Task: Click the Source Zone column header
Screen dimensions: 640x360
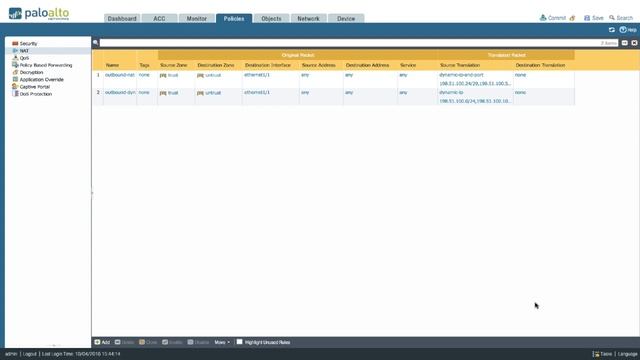Action: coord(173,65)
